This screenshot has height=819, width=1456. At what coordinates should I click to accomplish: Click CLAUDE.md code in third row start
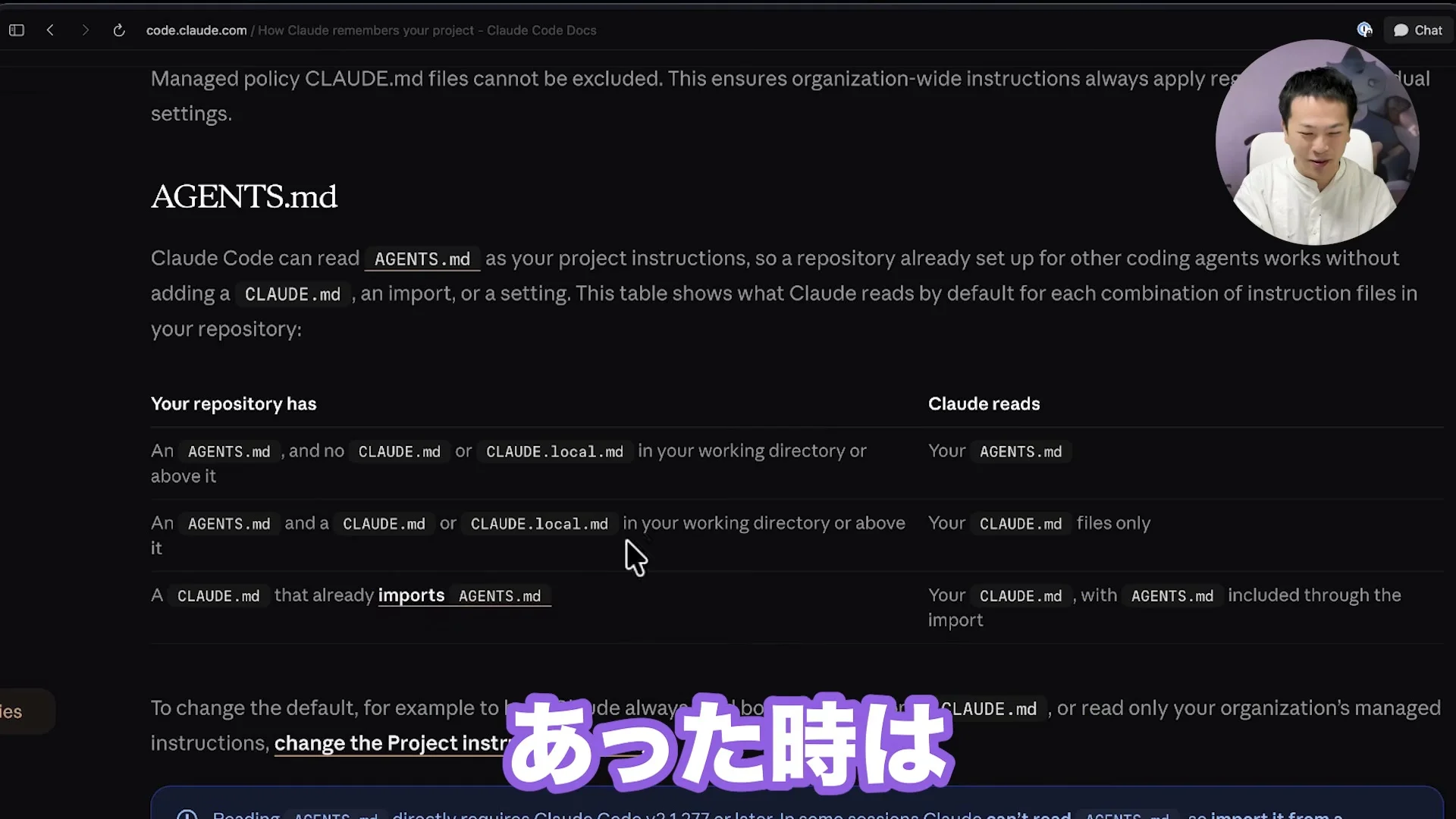pyautogui.click(x=218, y=596)
